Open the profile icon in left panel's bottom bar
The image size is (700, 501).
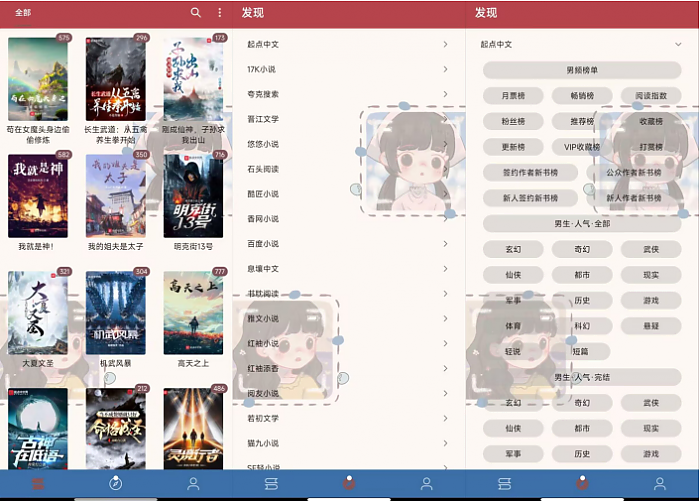tap(193, 484)
